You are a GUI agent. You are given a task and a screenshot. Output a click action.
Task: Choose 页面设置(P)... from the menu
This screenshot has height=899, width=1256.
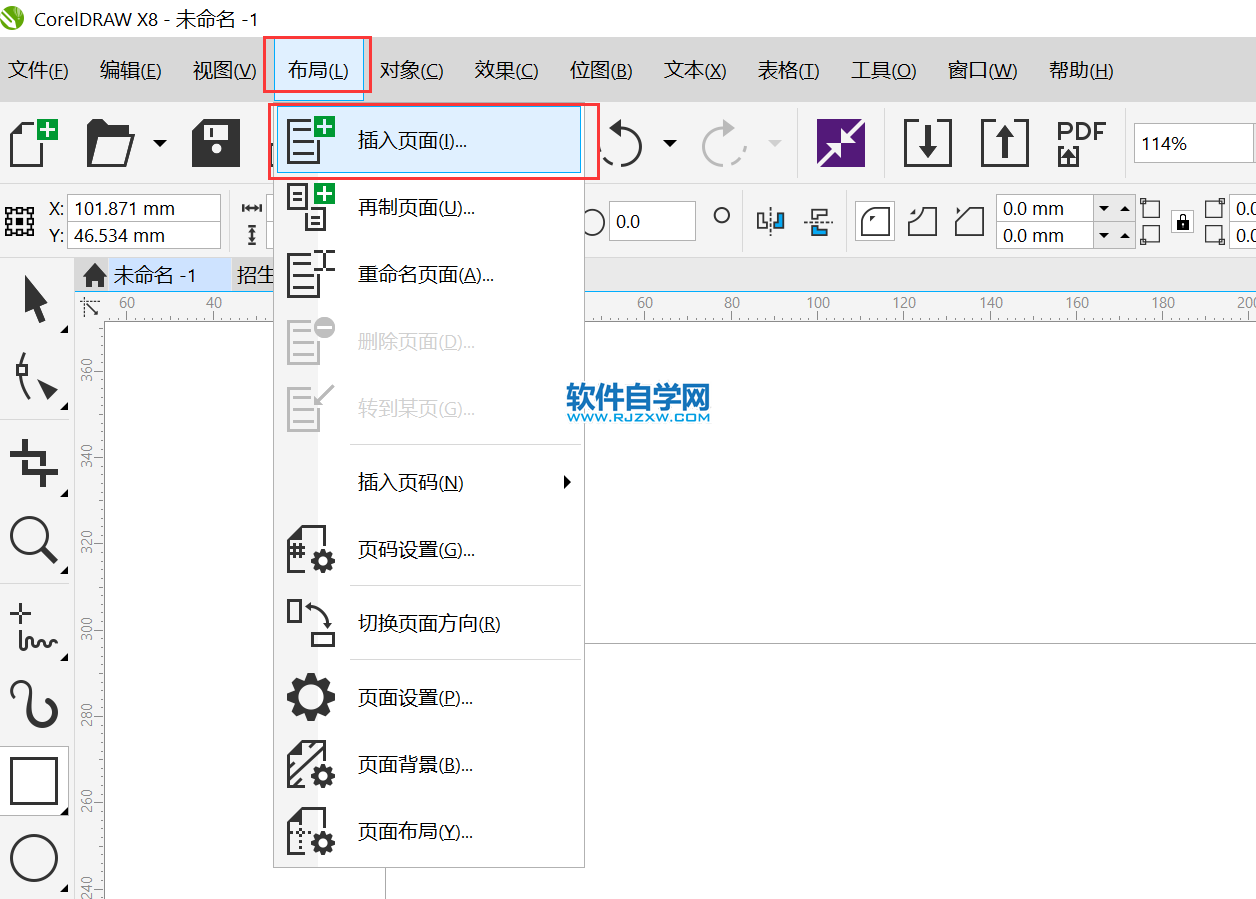coord(429,698)
